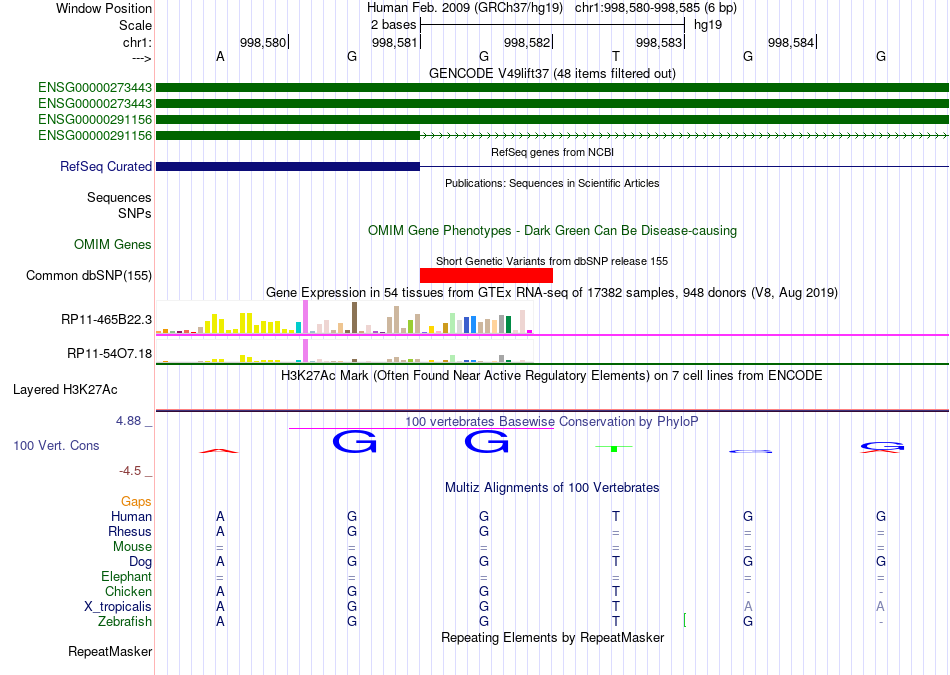The image size is (950, 675).
Task: Click the Elephant alignment row label
Action: [x=126, y=577]
